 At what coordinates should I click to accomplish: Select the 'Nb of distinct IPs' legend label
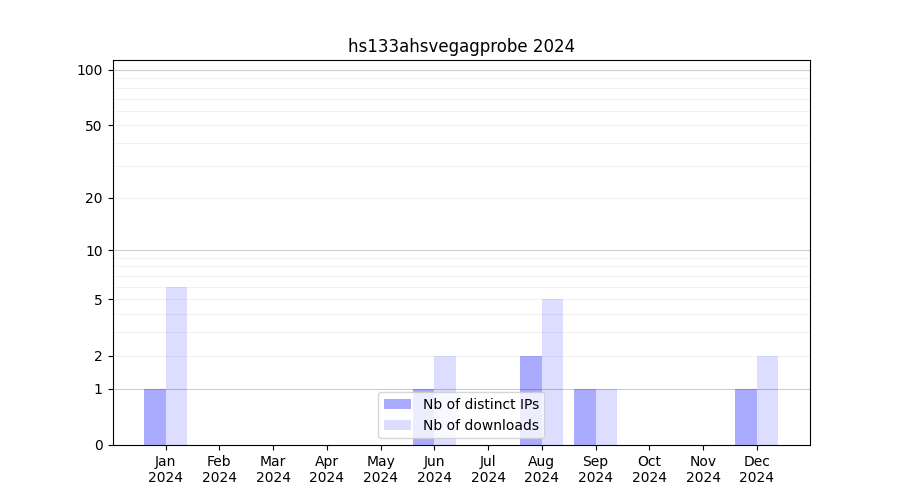click(x=480, y=404)
